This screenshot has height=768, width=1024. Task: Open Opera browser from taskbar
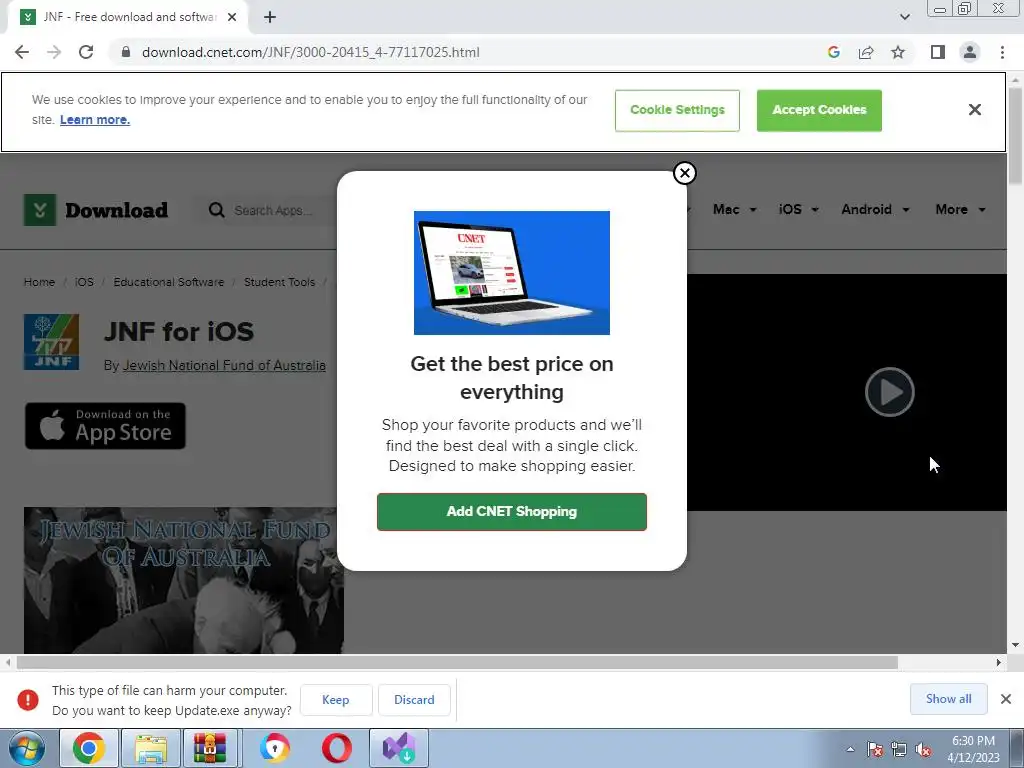click(x=336, y=748)
